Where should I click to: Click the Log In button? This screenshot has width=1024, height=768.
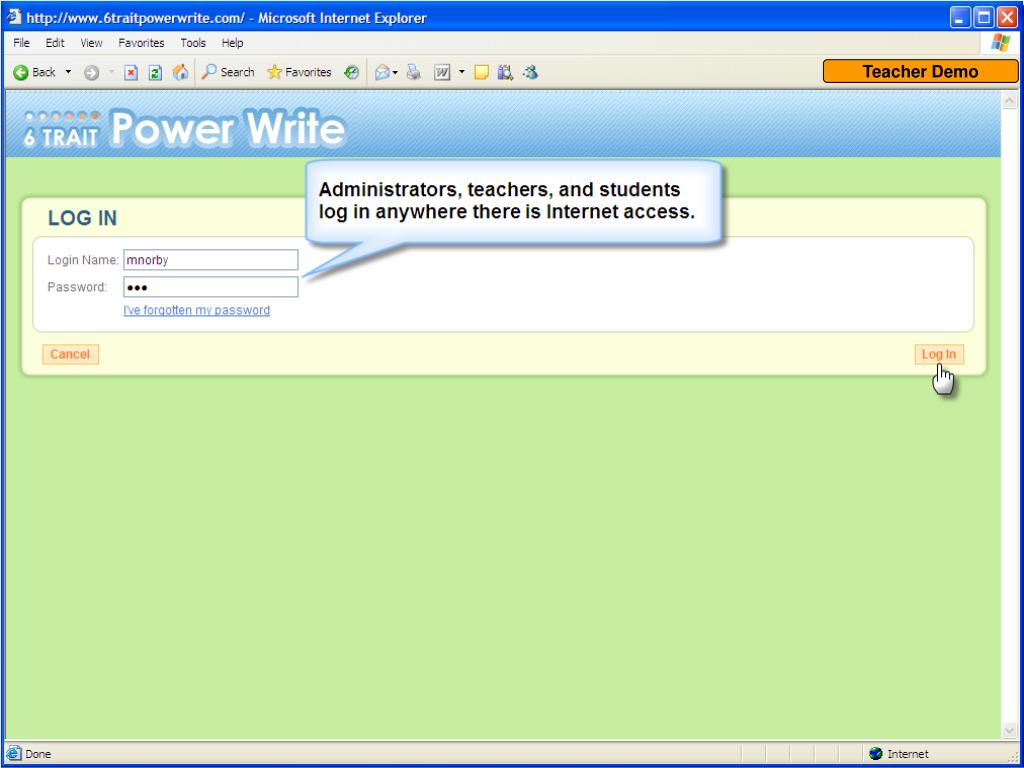click(x=939, y=355)
